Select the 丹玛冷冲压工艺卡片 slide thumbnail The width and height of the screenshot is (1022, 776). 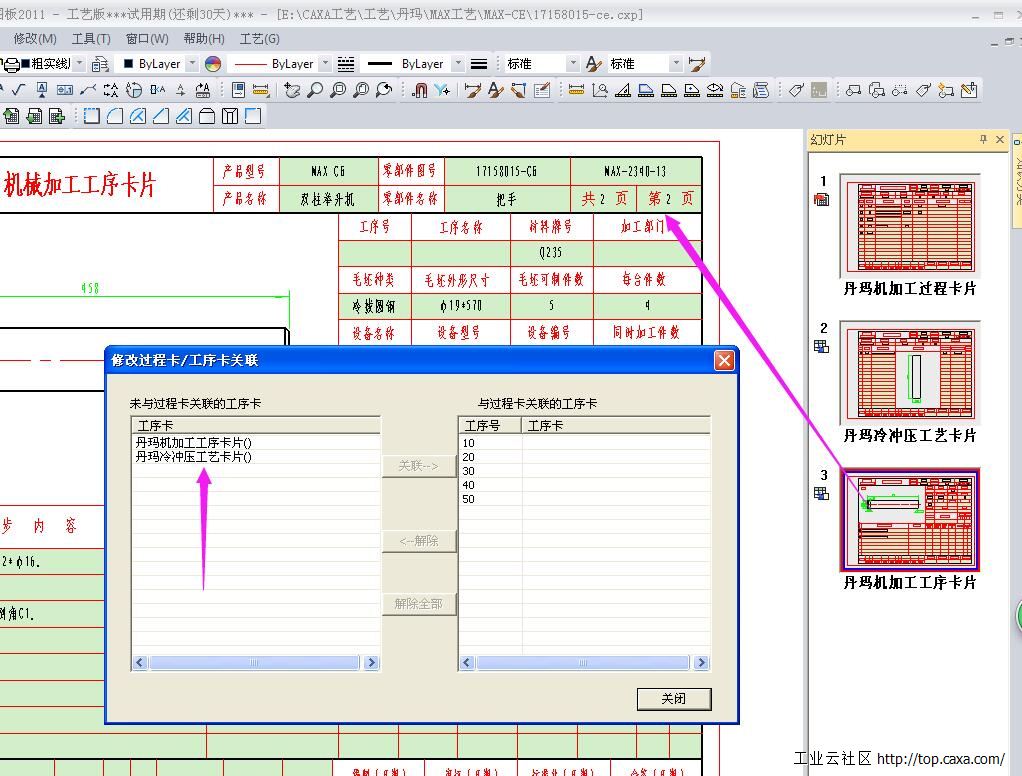(x=910, y=373)
